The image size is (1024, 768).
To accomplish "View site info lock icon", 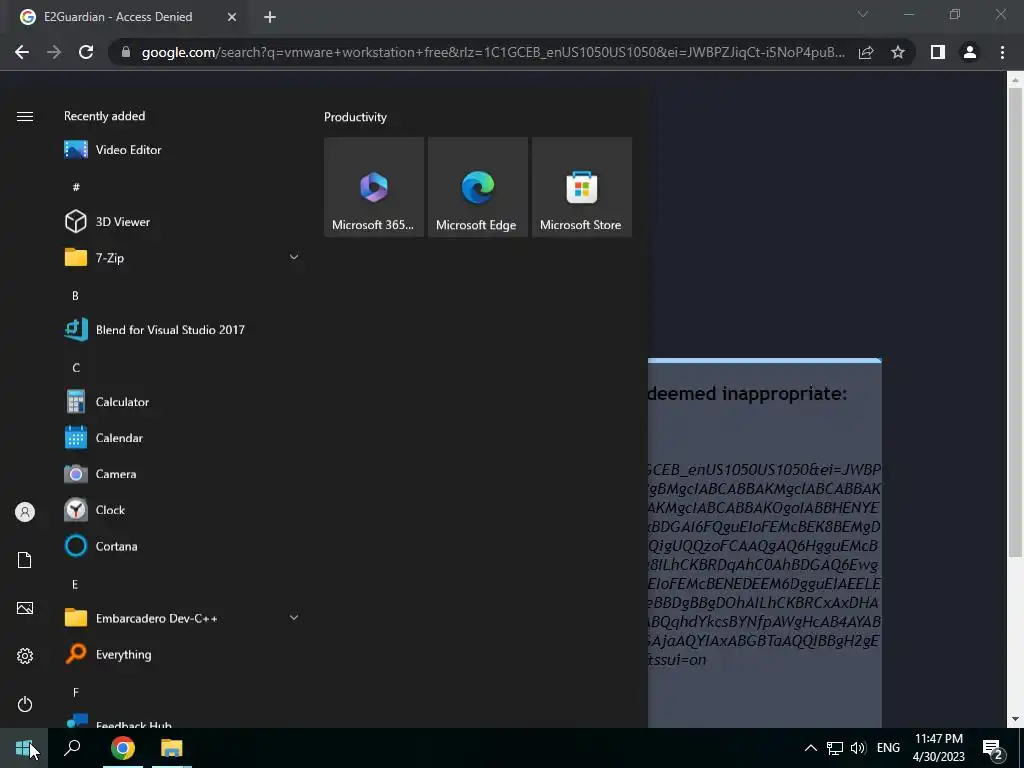I will 126,52.
